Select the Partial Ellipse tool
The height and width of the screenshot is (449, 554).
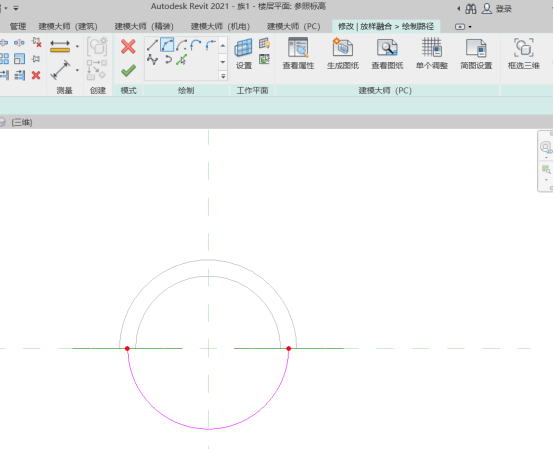[x=168, y=60]
